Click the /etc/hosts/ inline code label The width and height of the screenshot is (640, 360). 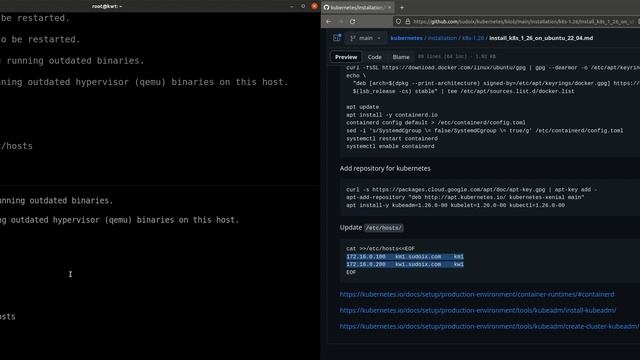click(383, 228)
